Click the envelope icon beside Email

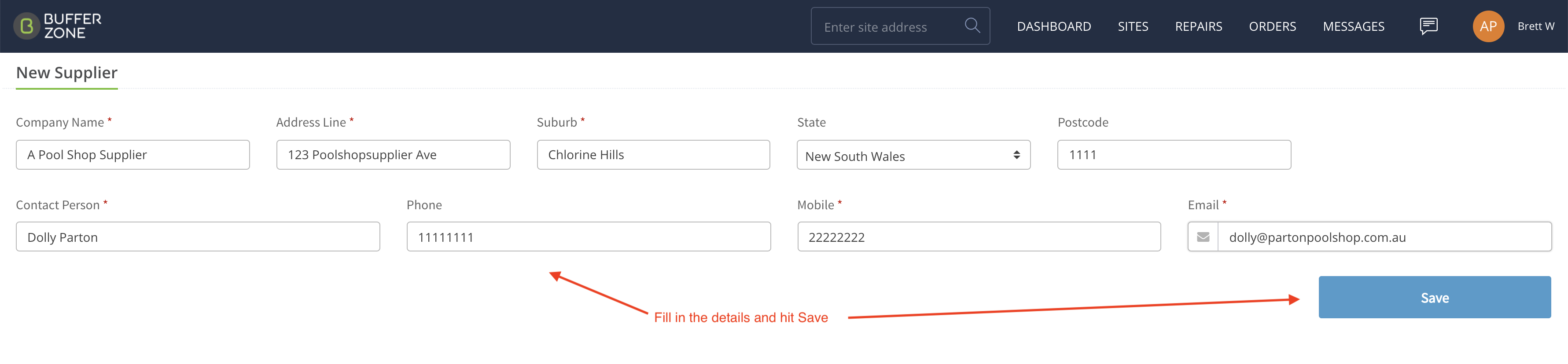point(1203,237)
